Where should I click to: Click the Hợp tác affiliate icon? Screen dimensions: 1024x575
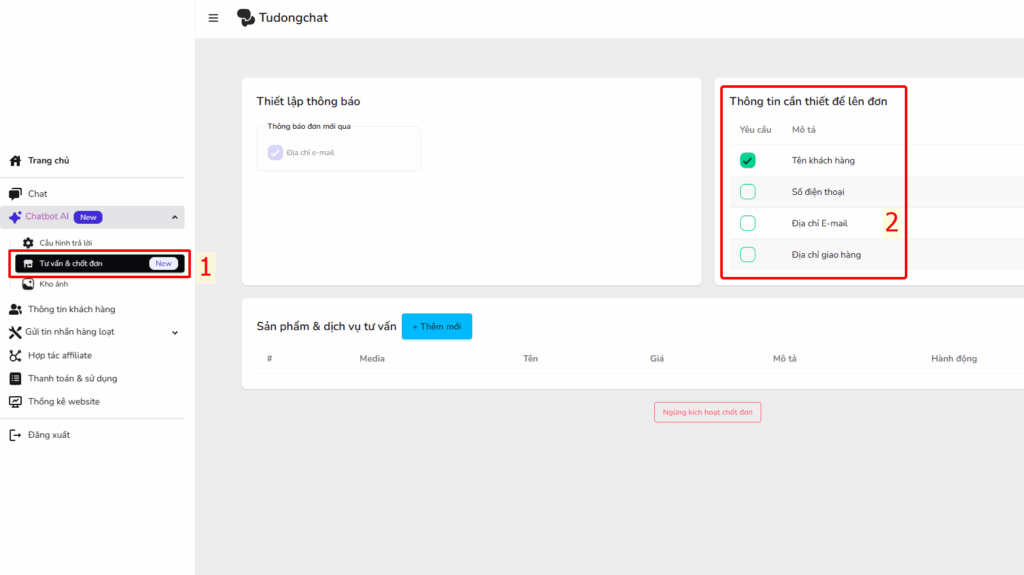pyautogui.click(x=15, y=355)
